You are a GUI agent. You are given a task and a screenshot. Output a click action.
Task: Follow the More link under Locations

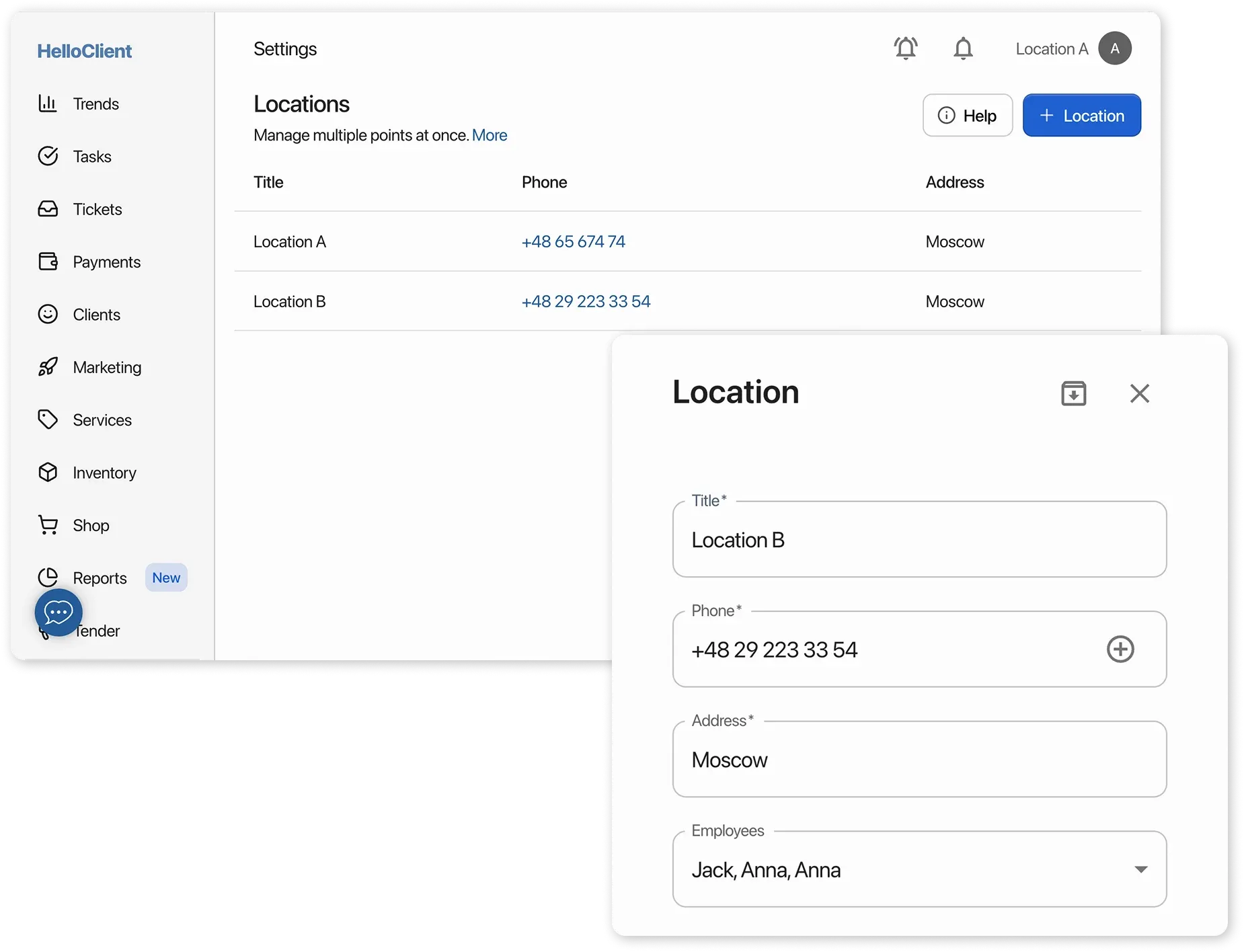click(x=489, y=135)
